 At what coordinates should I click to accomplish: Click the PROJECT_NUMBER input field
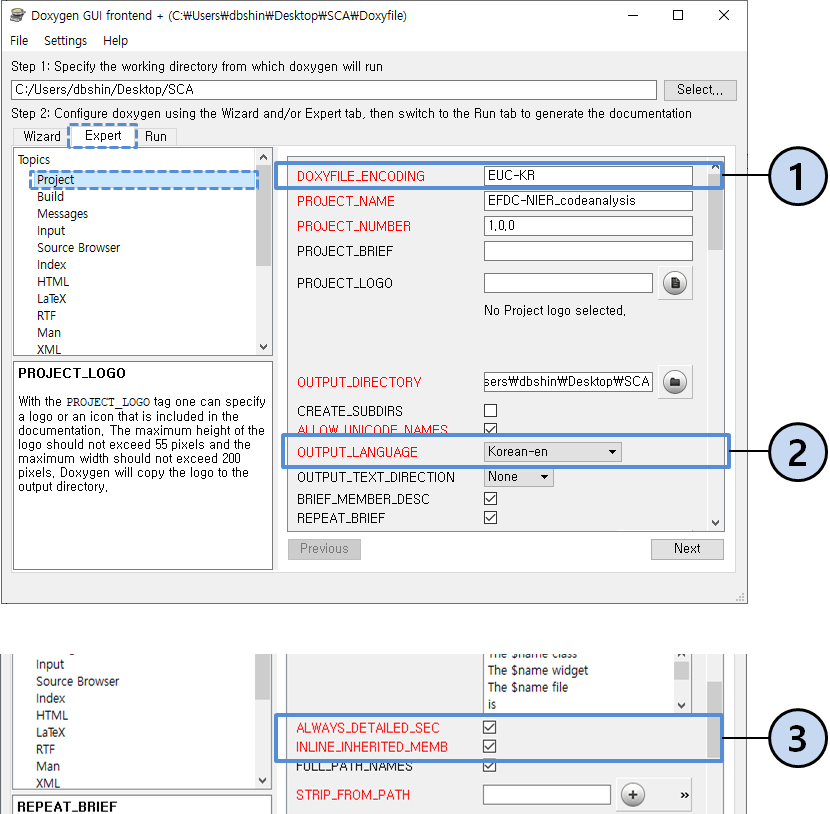pos(588,226)
